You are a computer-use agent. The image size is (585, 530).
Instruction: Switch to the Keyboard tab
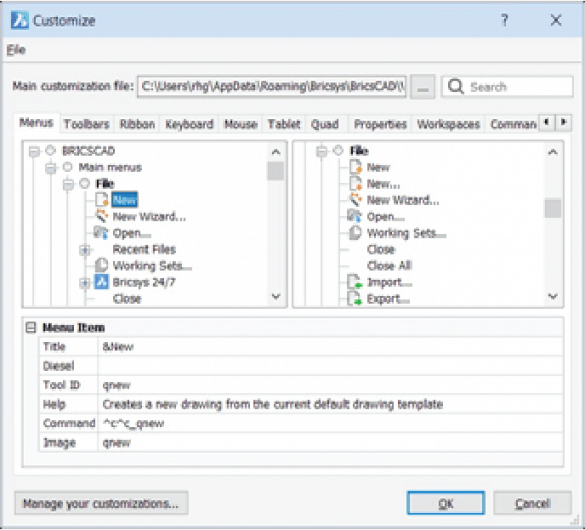(x=189, y=124)
